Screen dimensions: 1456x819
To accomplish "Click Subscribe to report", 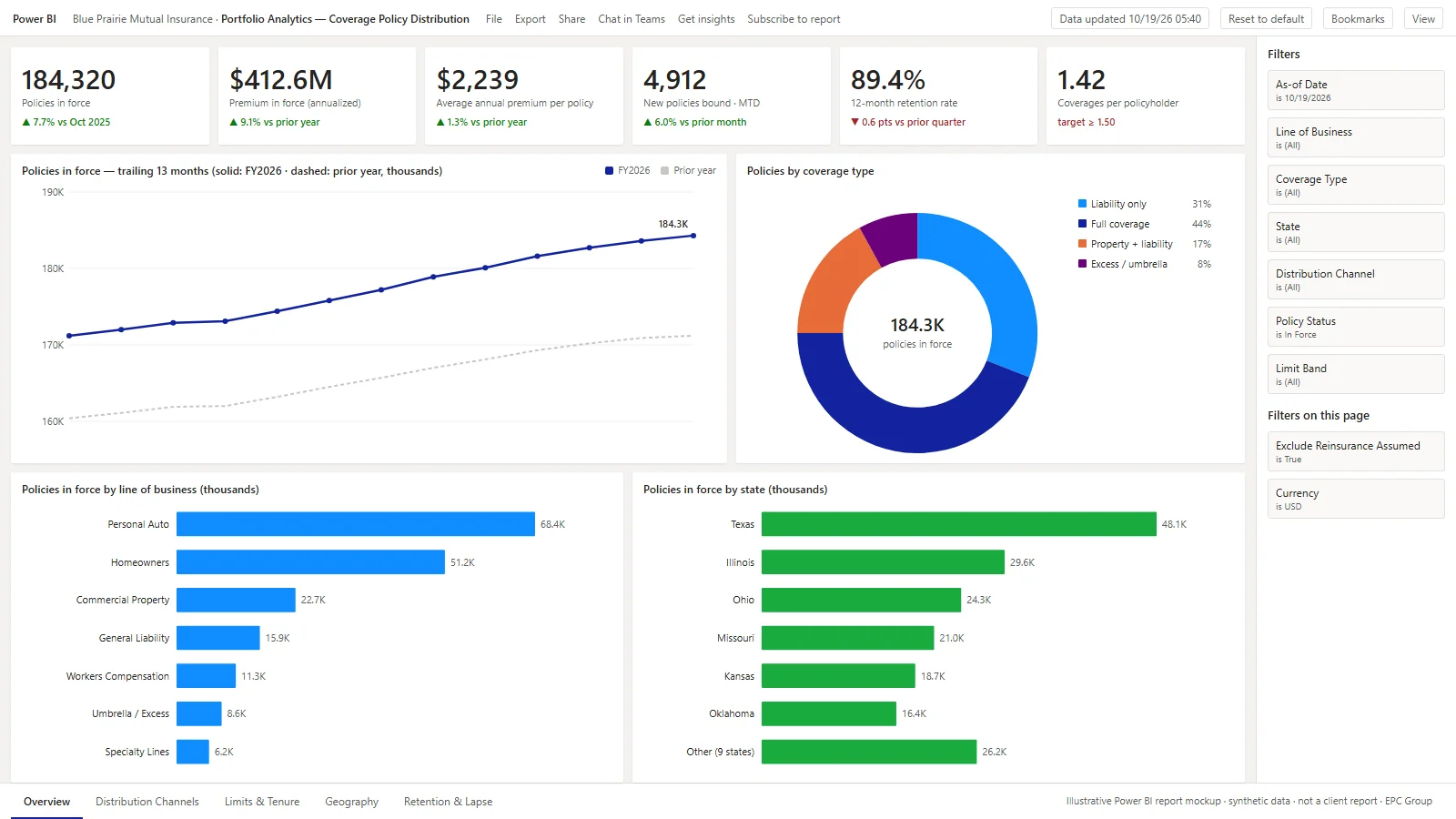I will pos(794,19).
